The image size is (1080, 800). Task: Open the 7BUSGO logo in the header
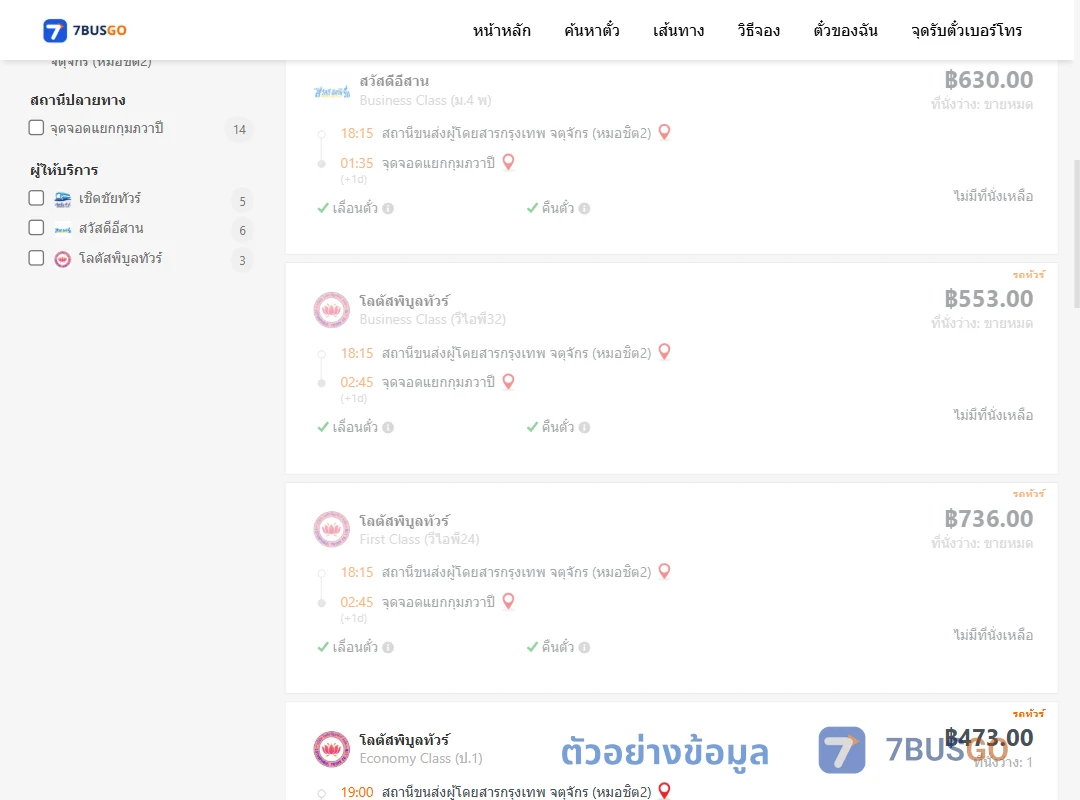click(x=85, y=30)
